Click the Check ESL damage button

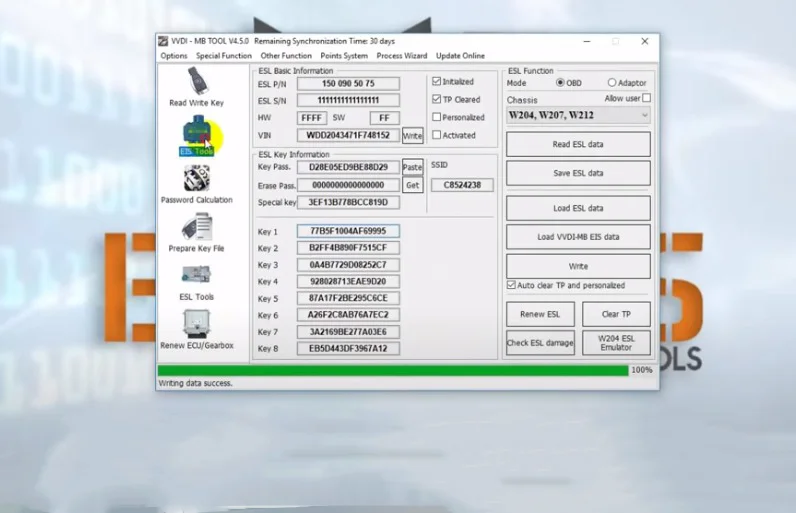point(540,343)
